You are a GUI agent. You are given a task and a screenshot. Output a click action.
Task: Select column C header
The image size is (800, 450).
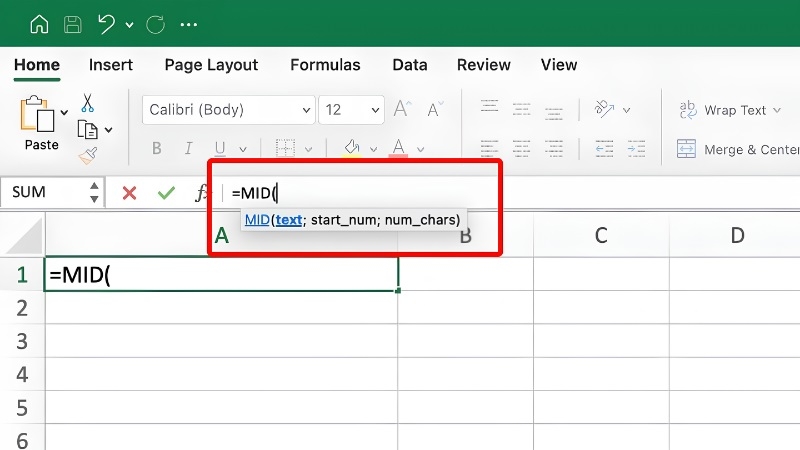pos(601,235)
